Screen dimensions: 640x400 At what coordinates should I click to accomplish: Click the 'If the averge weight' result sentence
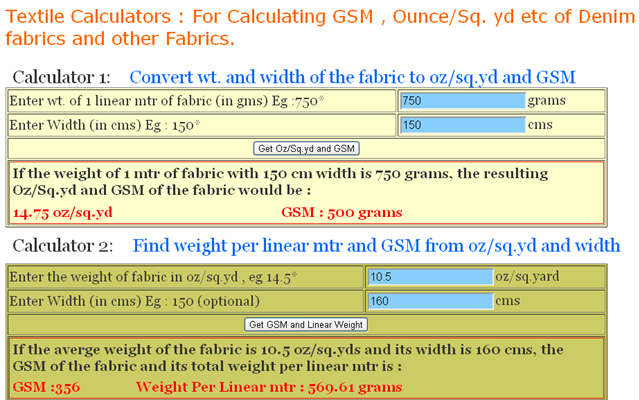[x=288, y=358]
